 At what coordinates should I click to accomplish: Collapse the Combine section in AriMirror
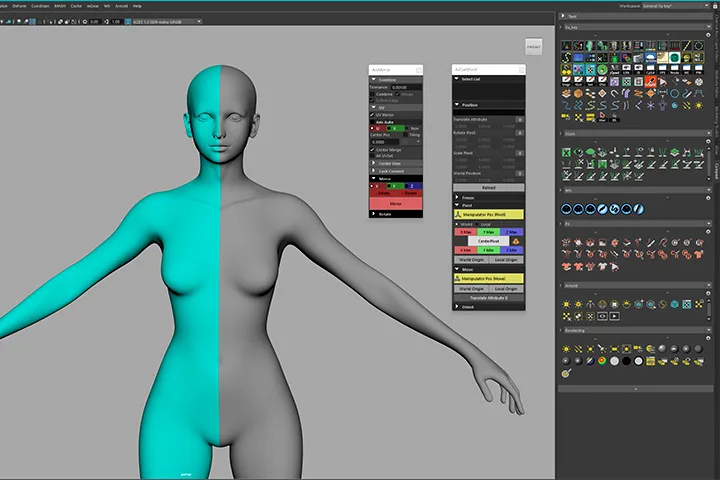pos(396,79)
